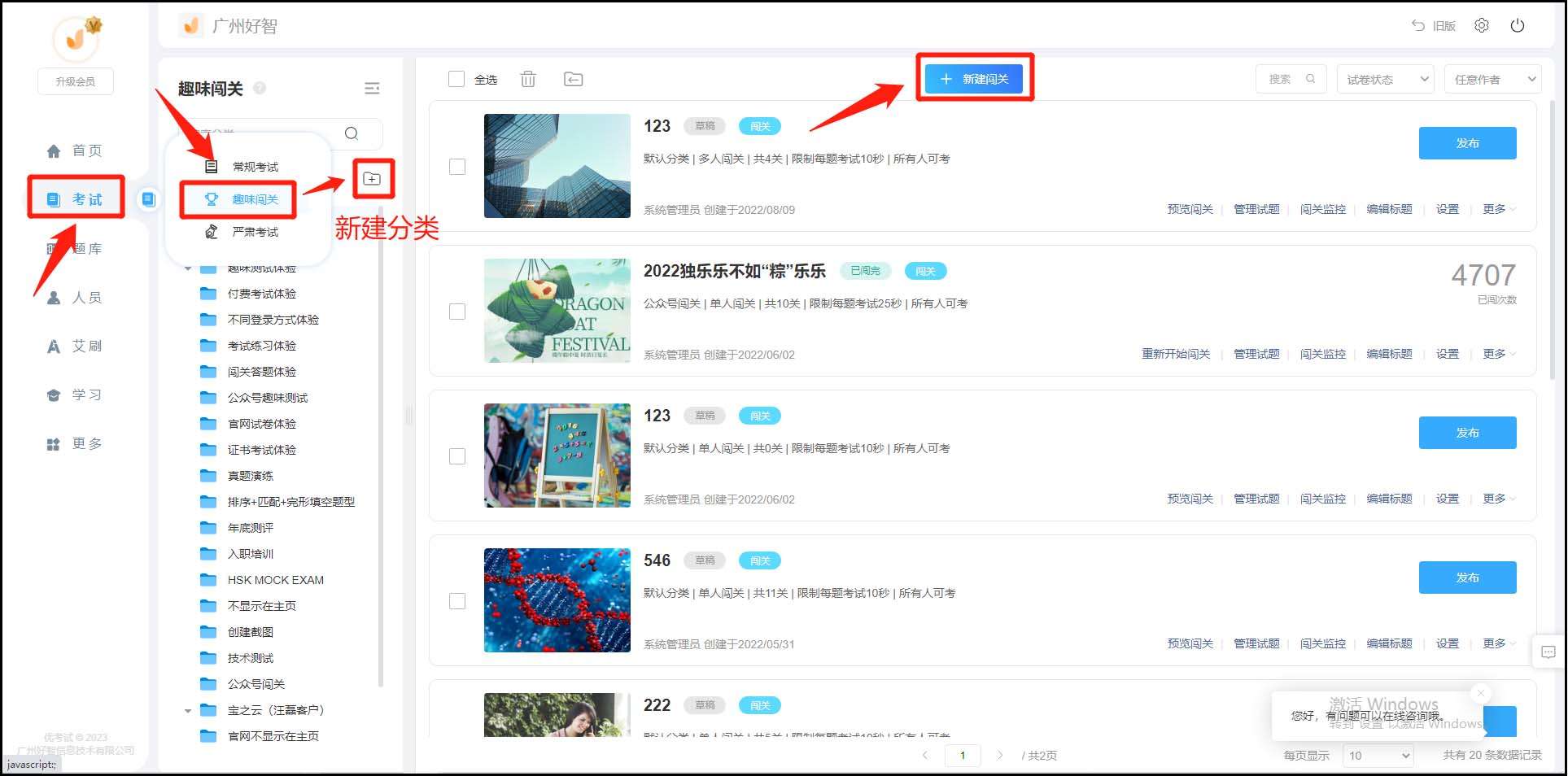Image resolution: width=1568 pixels, height=776 pixels.
Task: Select 常规考试 from the exam type menu
Action: pyautogui.click(x=255, y=167)
